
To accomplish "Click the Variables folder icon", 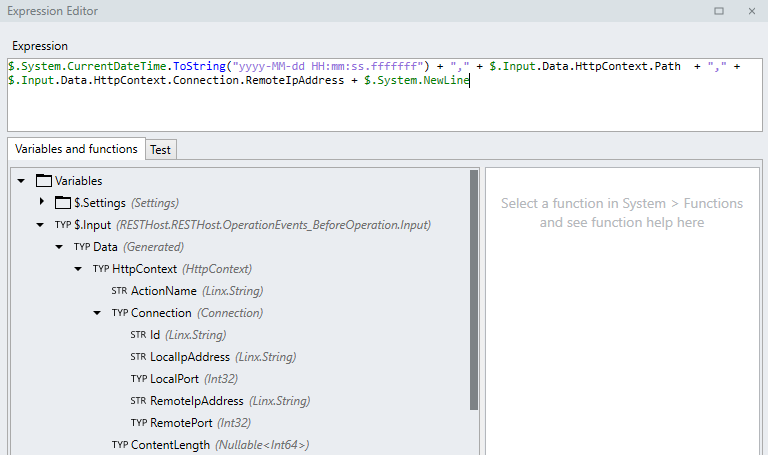I will [x=44, y=181].
